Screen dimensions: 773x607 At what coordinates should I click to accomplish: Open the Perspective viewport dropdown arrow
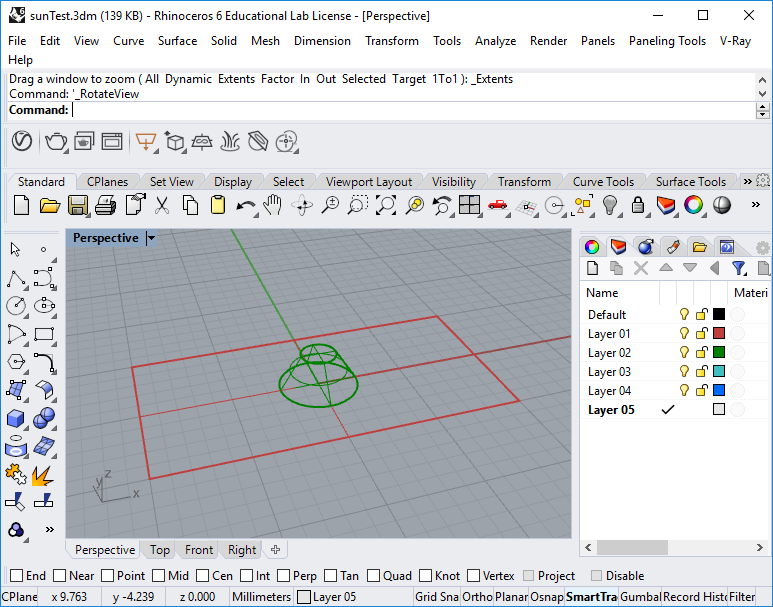(x=151, y=238)
